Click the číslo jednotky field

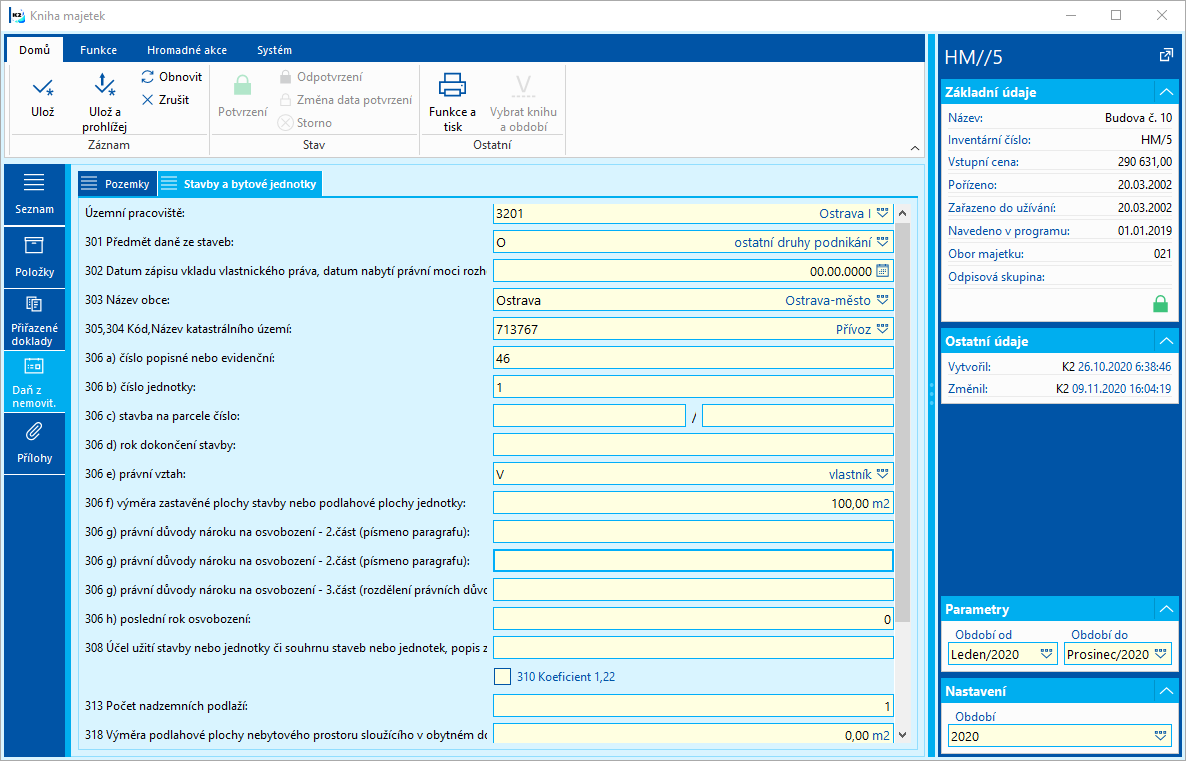point(693,387)
